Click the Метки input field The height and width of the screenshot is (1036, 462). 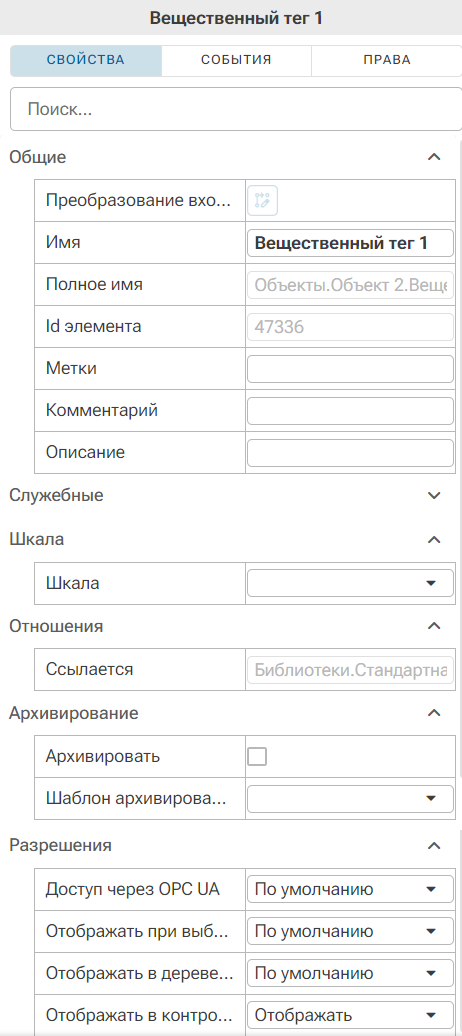pyautogui.click(x=350, y=369)
